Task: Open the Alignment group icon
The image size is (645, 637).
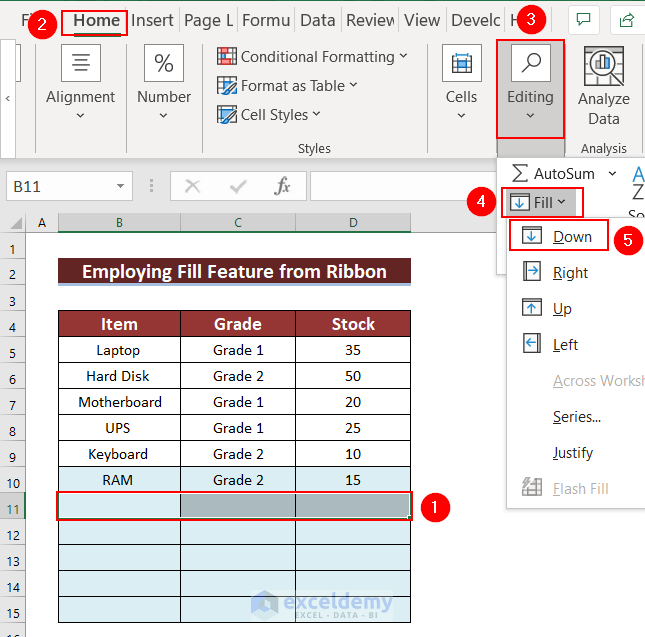Action: pyautogui.click(x=81, y=63)
